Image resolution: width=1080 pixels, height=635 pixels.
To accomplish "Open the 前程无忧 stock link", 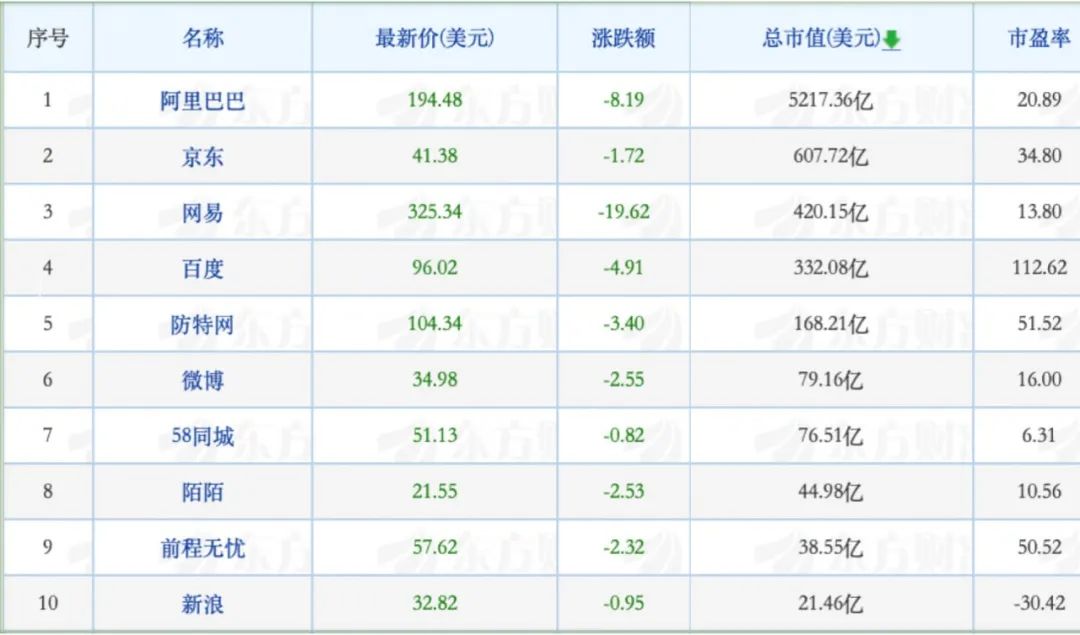I will click(x=202, y=548).
